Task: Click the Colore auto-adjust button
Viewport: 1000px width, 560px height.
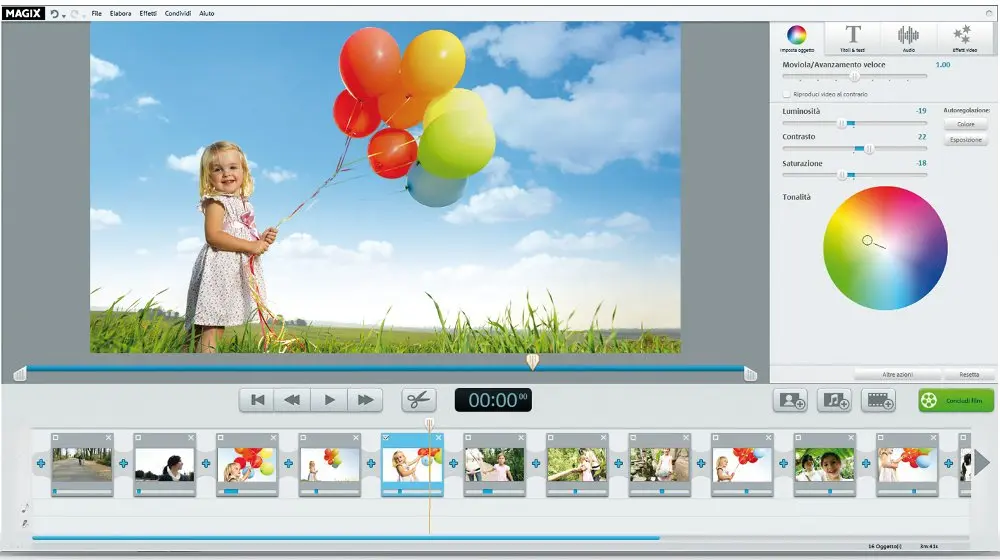Action: pos(966,124)
